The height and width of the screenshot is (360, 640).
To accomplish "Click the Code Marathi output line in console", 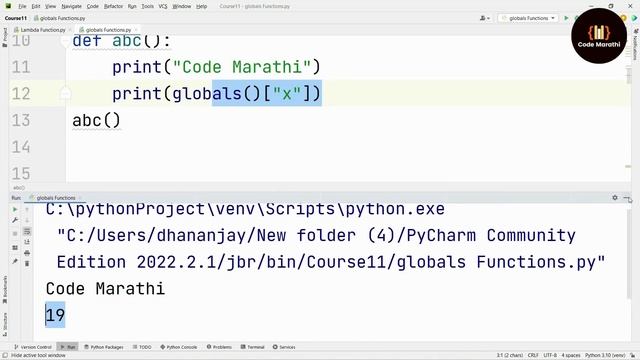I will [x=105, y=289].
